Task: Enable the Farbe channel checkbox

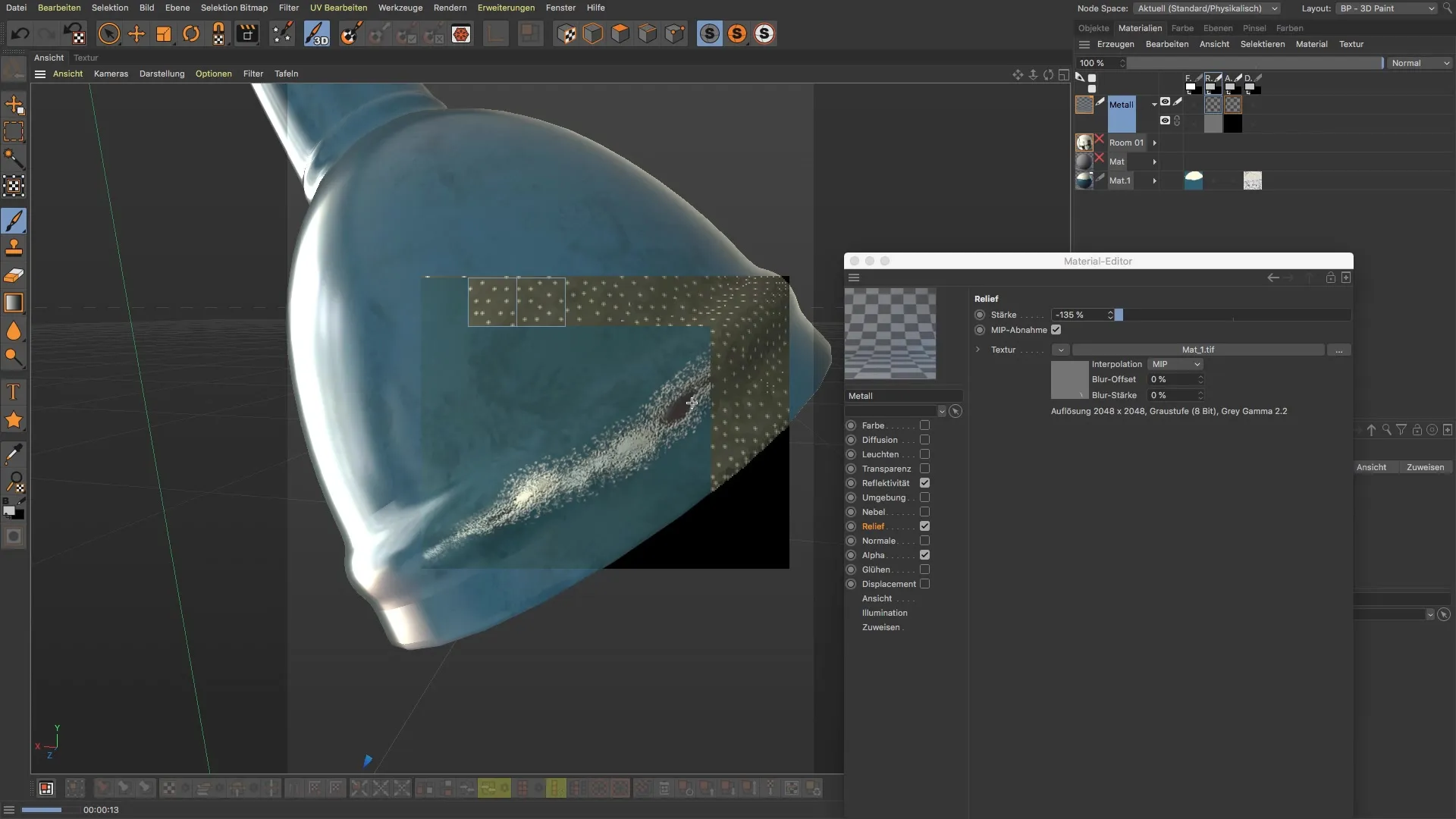Action: point(924,425)
